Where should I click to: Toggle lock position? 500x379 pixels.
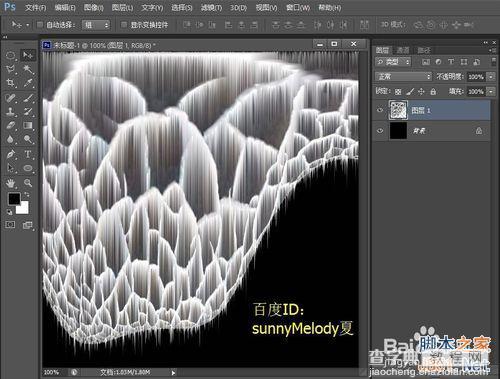[421, 91]
